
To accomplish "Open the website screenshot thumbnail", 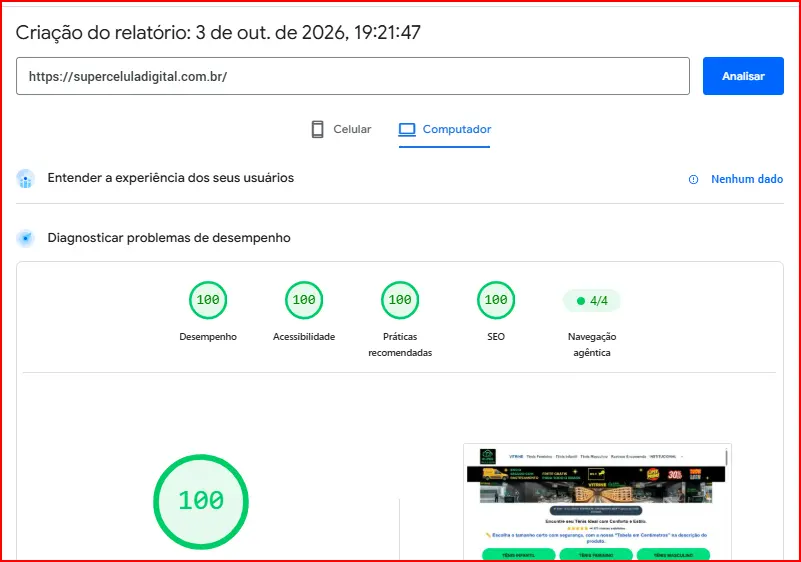I will pos(597,502).
